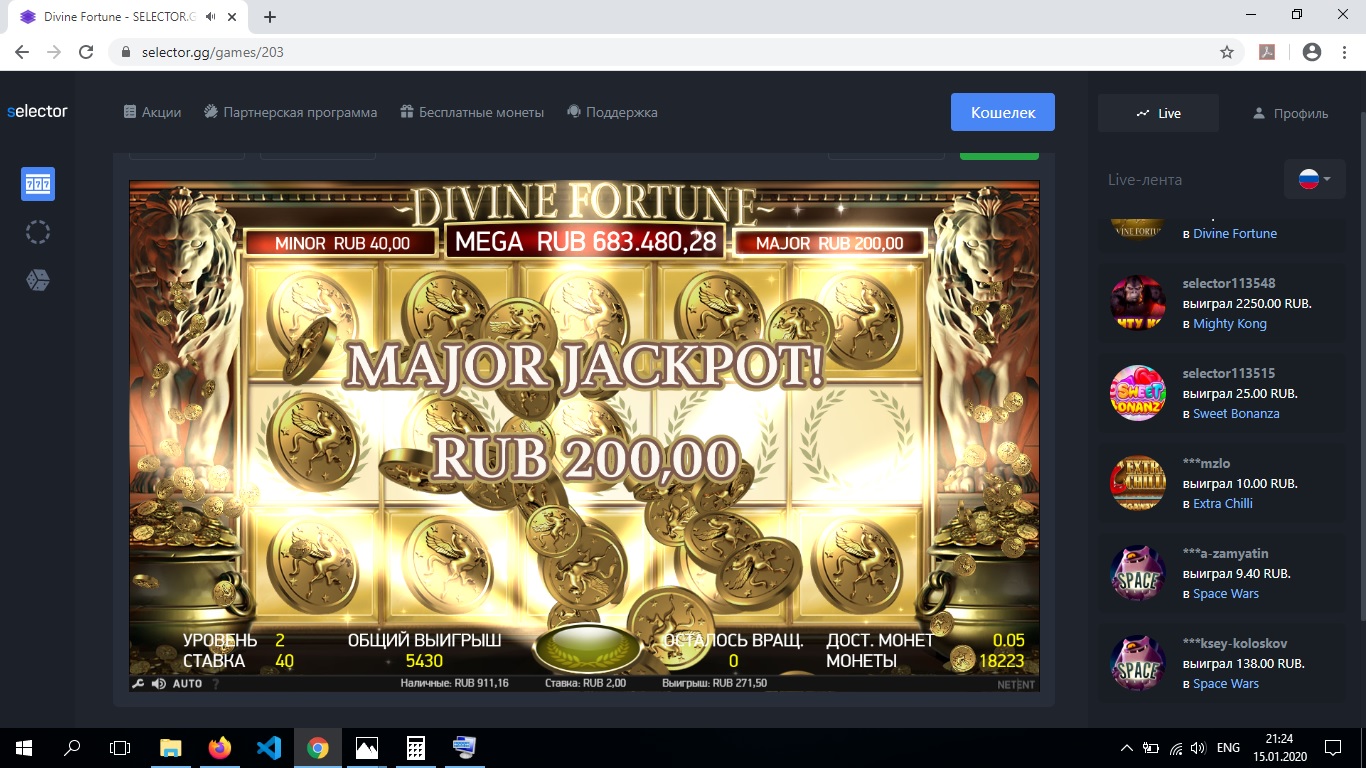Switch to the Профиль tab
Image resolution: width=1366 pixels, height=768 pixels.
tap(1290, 113)
